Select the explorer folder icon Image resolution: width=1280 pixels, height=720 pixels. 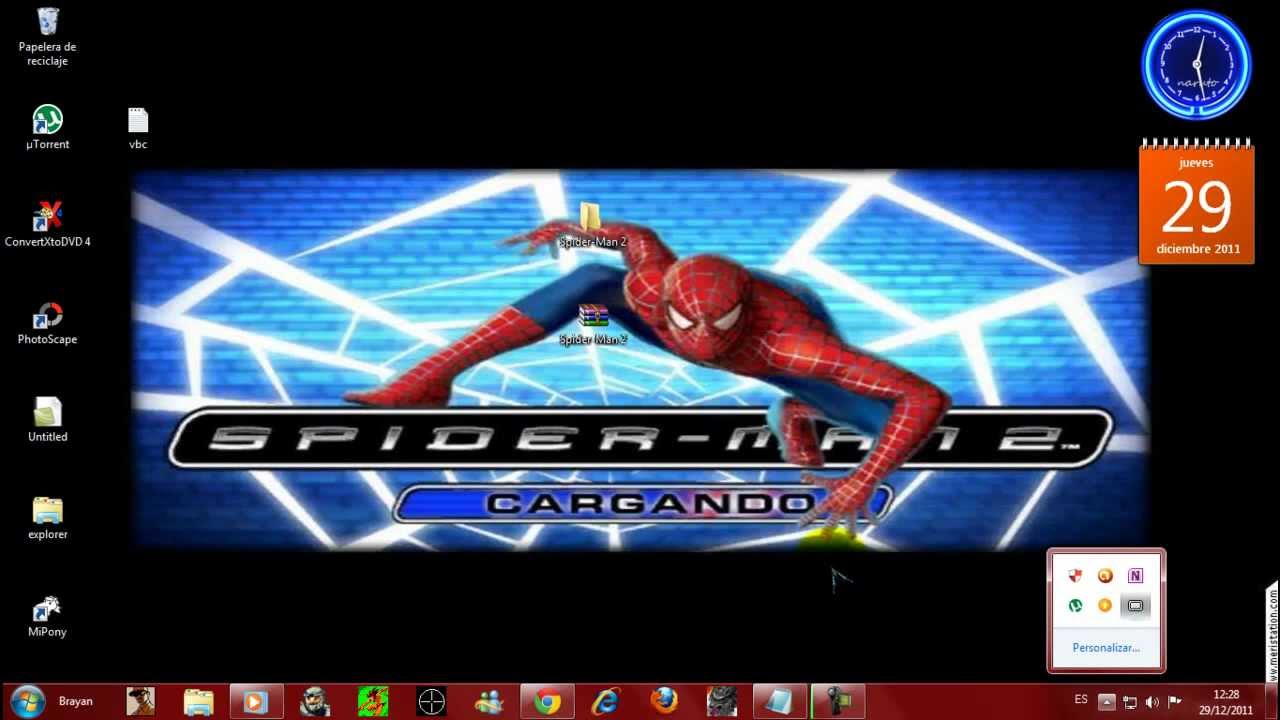47,517
